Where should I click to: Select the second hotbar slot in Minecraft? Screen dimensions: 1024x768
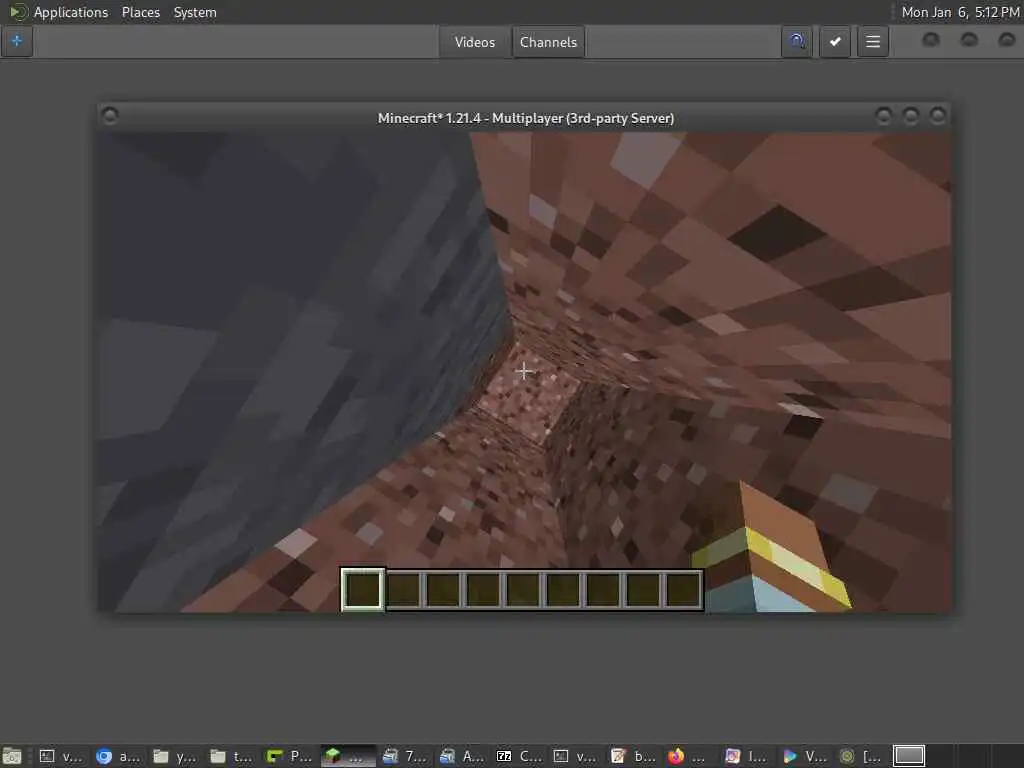click(x=403, y=589)
